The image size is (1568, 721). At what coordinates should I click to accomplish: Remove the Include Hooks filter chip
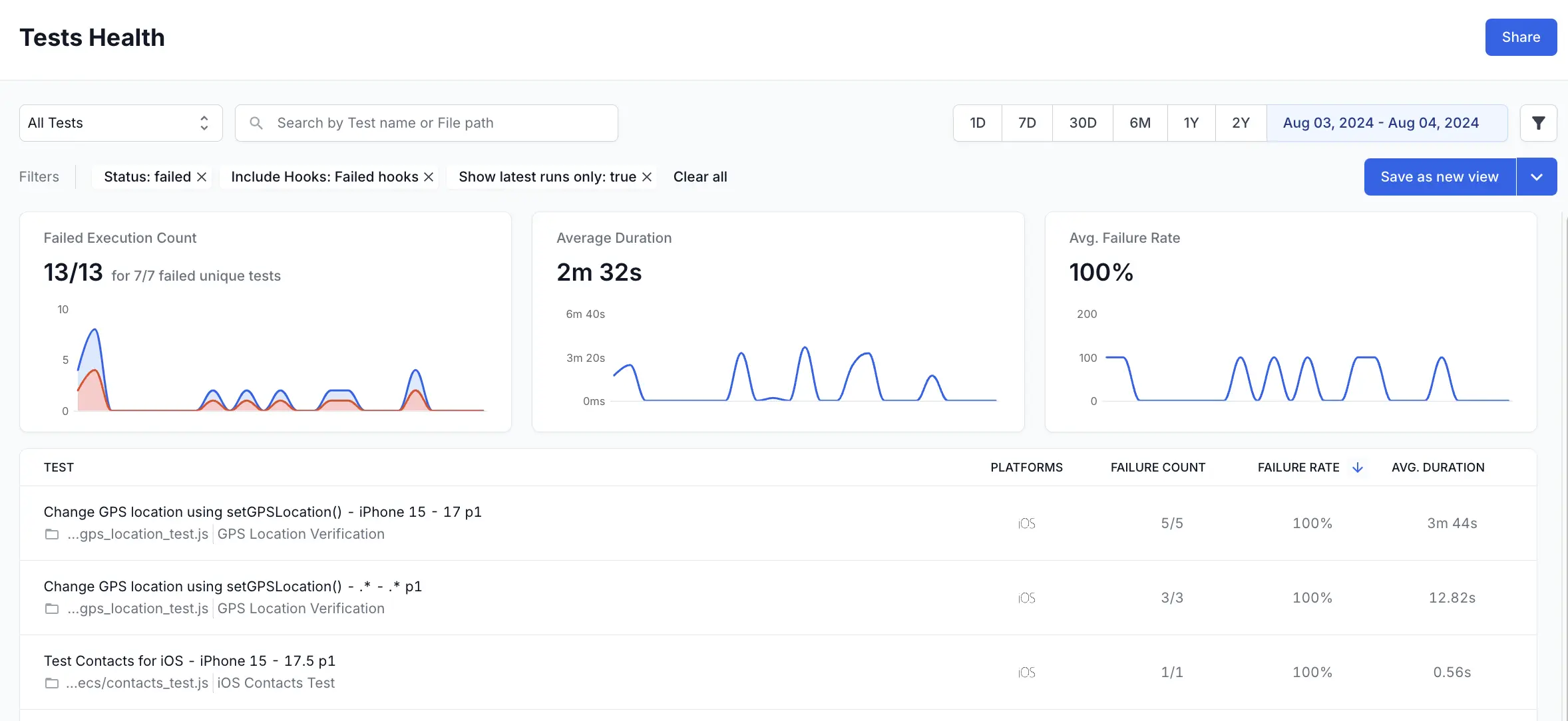tap(429, 177)
